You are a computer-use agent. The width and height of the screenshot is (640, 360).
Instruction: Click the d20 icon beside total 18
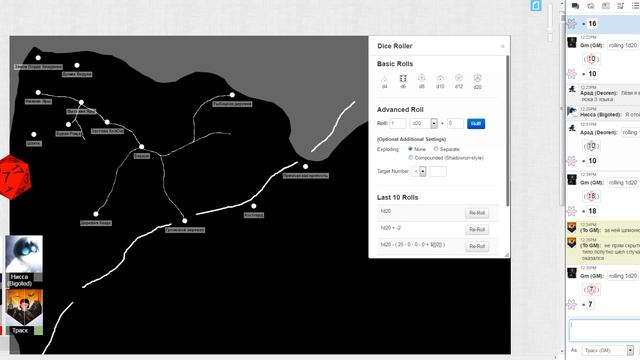point(572,211)
